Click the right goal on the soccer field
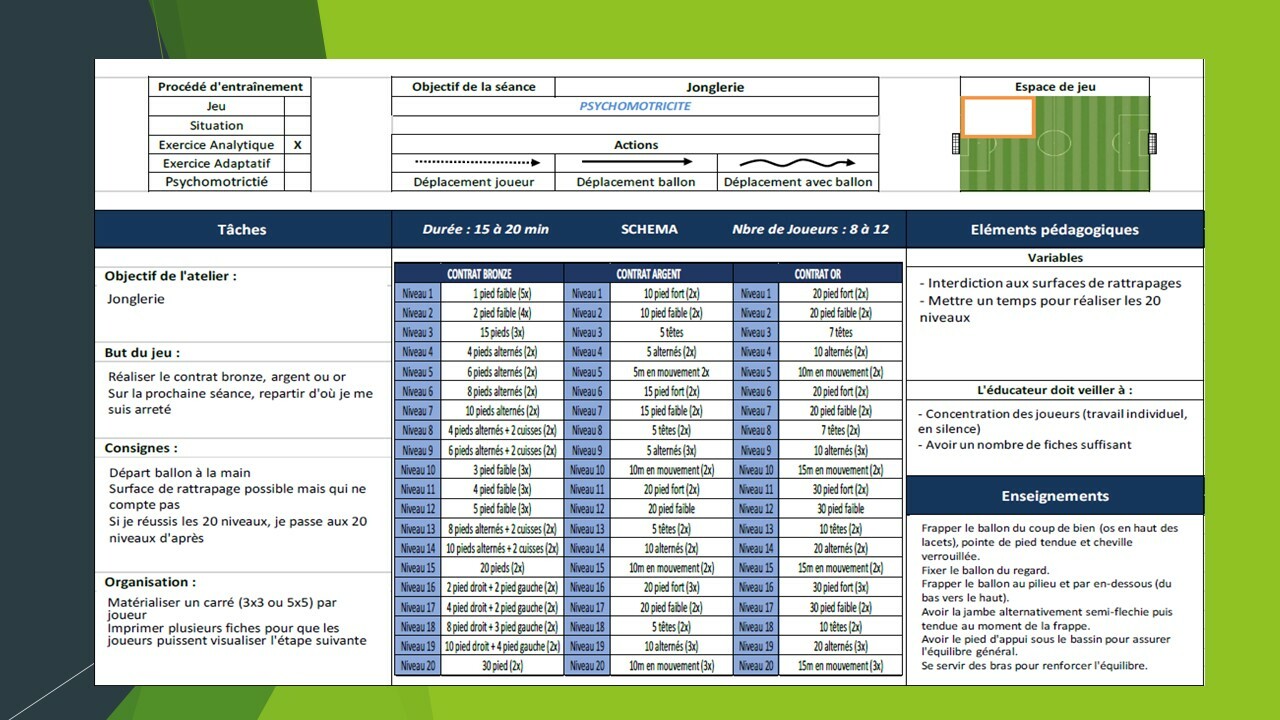The width and height of the screenshot is (1280, 720). pyautogui.click(x=1152, y=144)
